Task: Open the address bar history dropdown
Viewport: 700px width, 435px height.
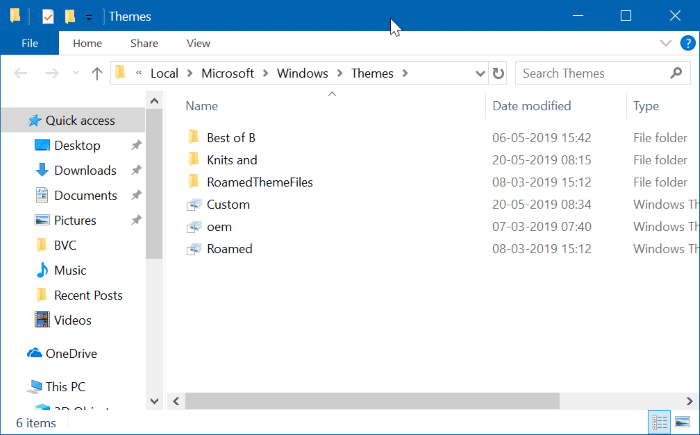Action: 480,73
